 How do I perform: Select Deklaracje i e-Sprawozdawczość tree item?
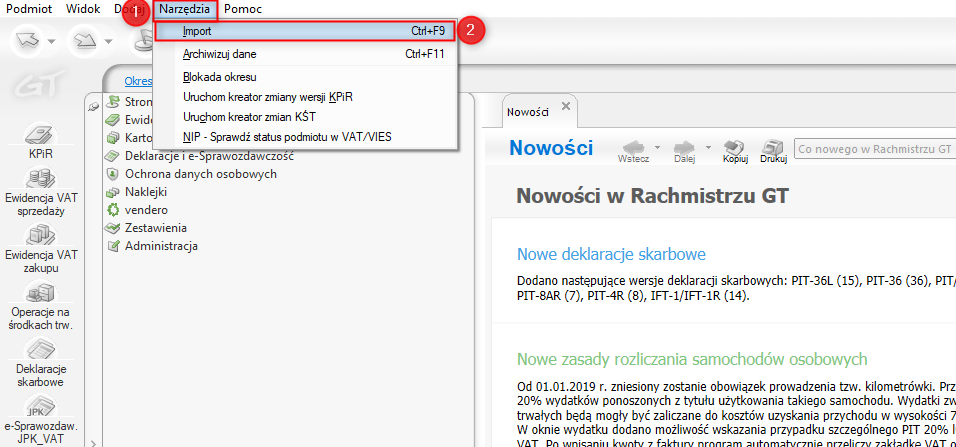click(x=210, y=156)
